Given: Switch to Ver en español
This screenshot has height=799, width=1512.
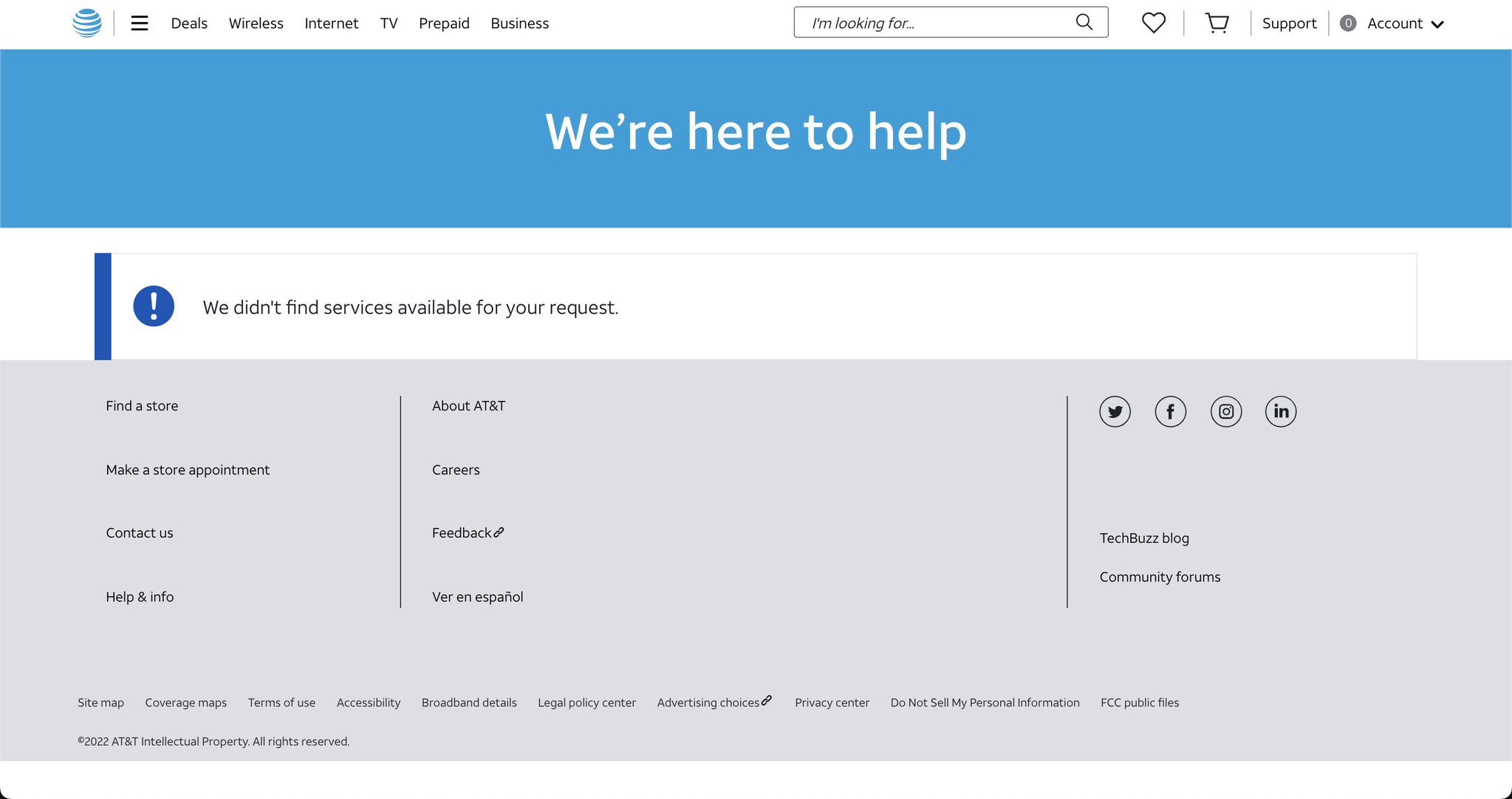Looking at the screenshot, I should [x=477, y=597].
